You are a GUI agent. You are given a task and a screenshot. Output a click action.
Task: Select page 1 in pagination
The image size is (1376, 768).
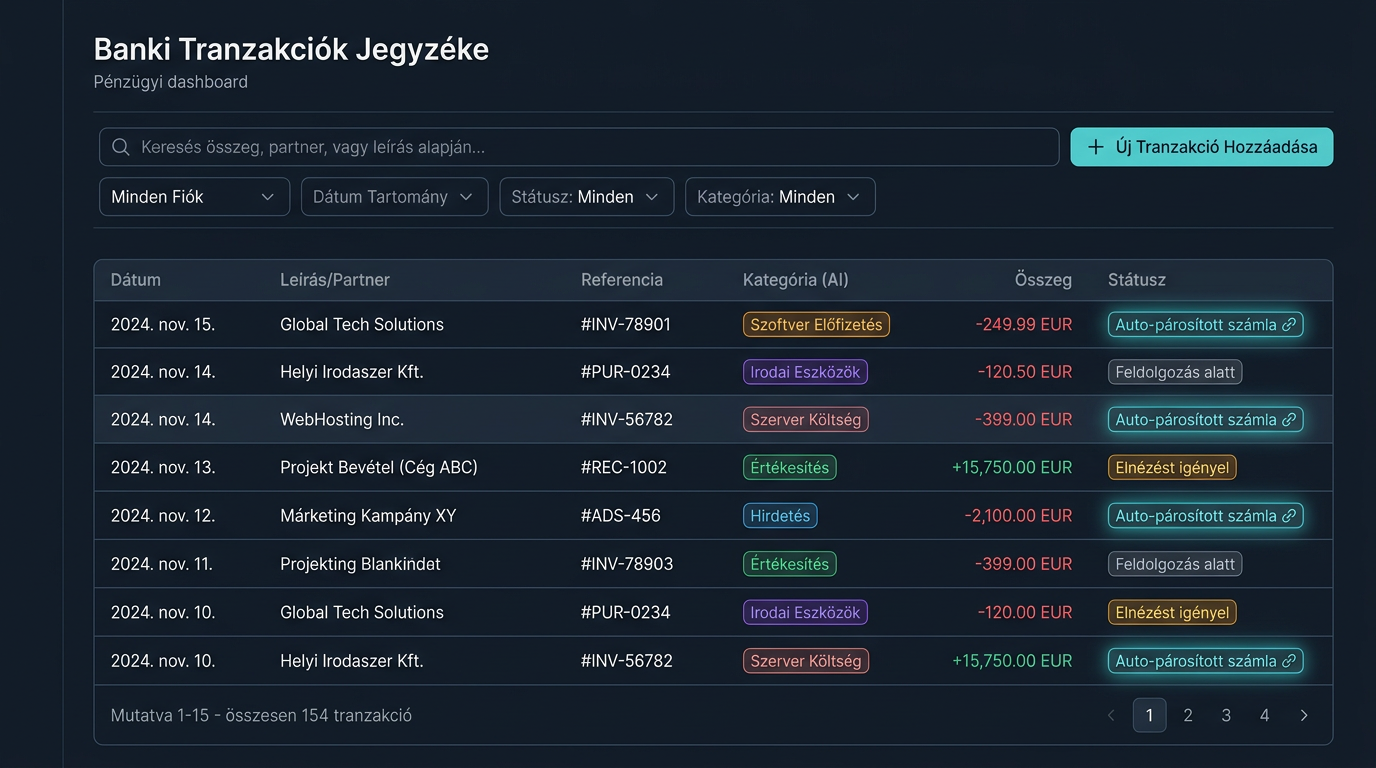1149,715
